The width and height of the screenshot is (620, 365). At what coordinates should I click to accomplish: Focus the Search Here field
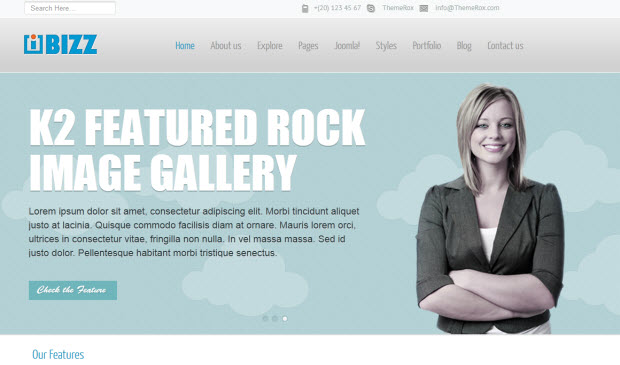coord(70,8)
